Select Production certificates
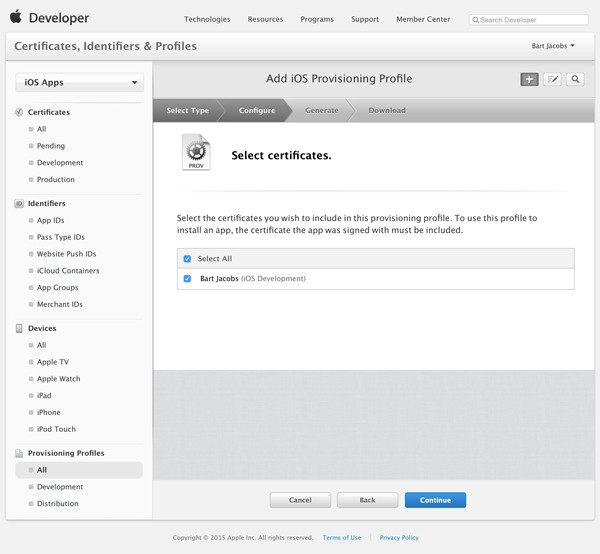This screenshot has width=600, height=554. 55,179
